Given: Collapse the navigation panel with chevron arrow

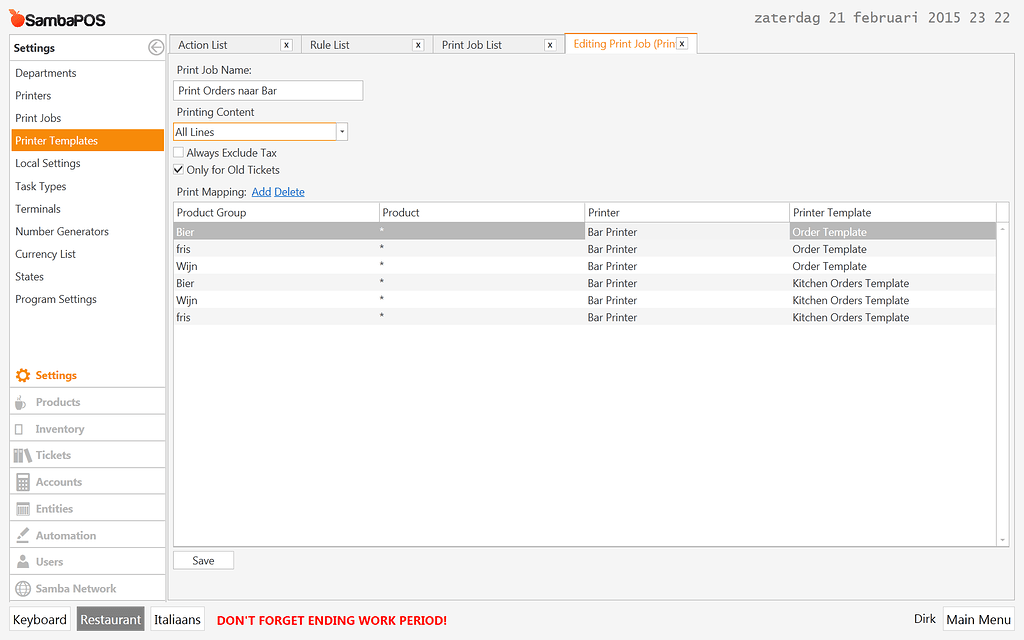Looking at the screenshot, I should [x=156, y=45].
